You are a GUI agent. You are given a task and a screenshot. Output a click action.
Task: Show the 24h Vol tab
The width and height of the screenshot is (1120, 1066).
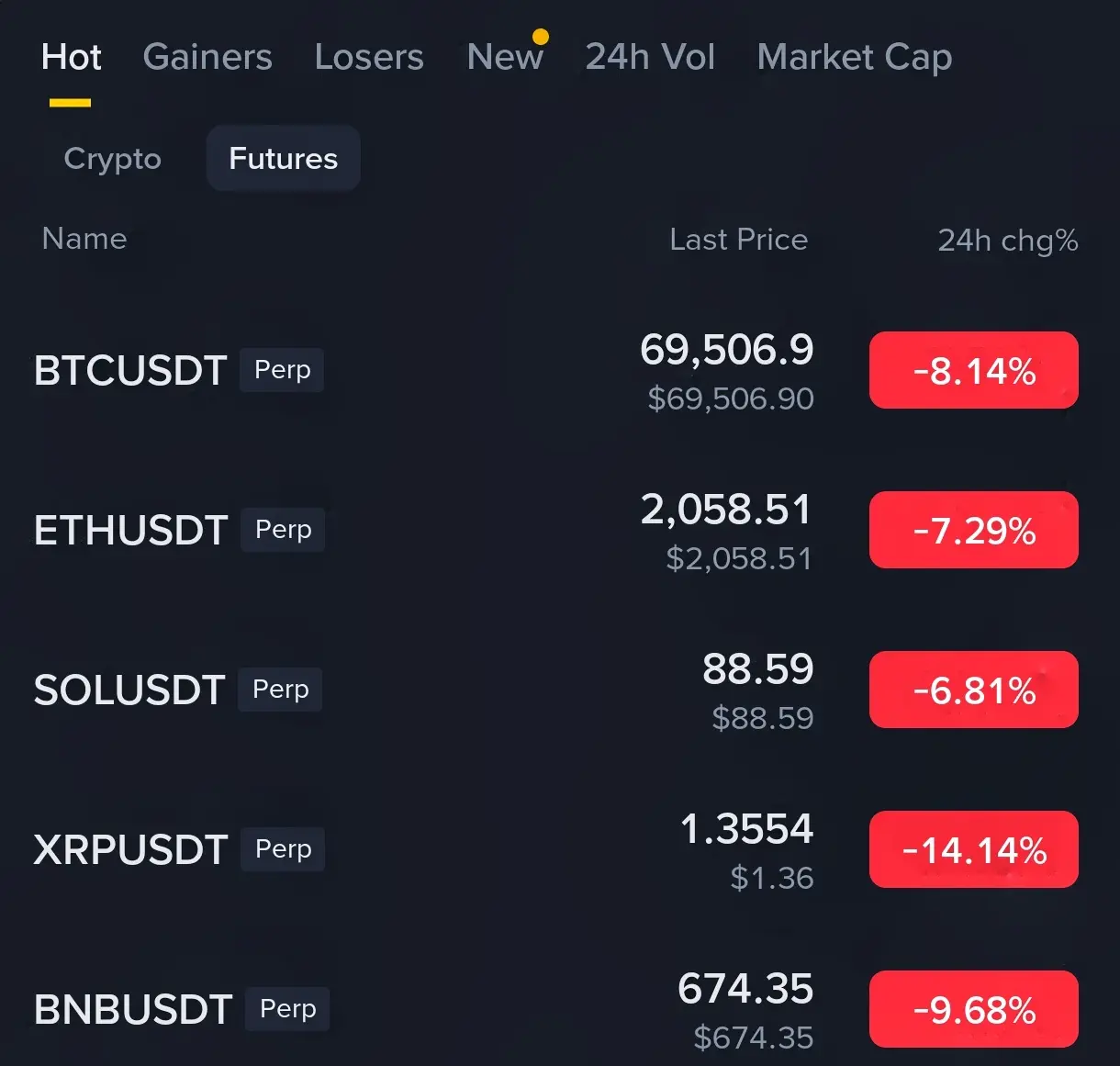pos(650,58)
